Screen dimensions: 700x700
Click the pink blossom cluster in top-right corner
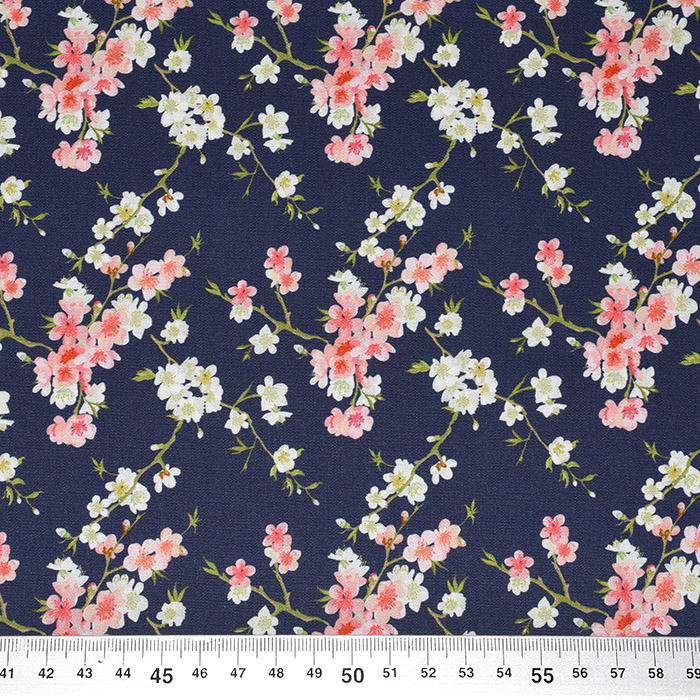coord(625,75)
